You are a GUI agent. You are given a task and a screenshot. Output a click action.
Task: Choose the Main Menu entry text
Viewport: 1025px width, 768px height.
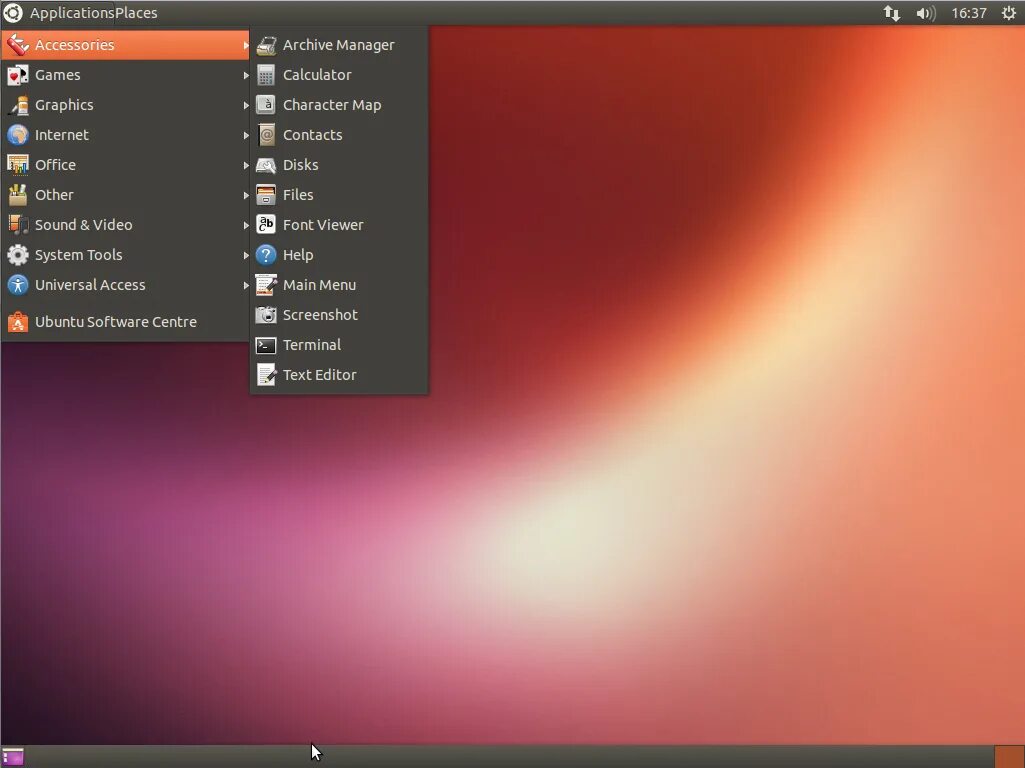tap(320, 286)
